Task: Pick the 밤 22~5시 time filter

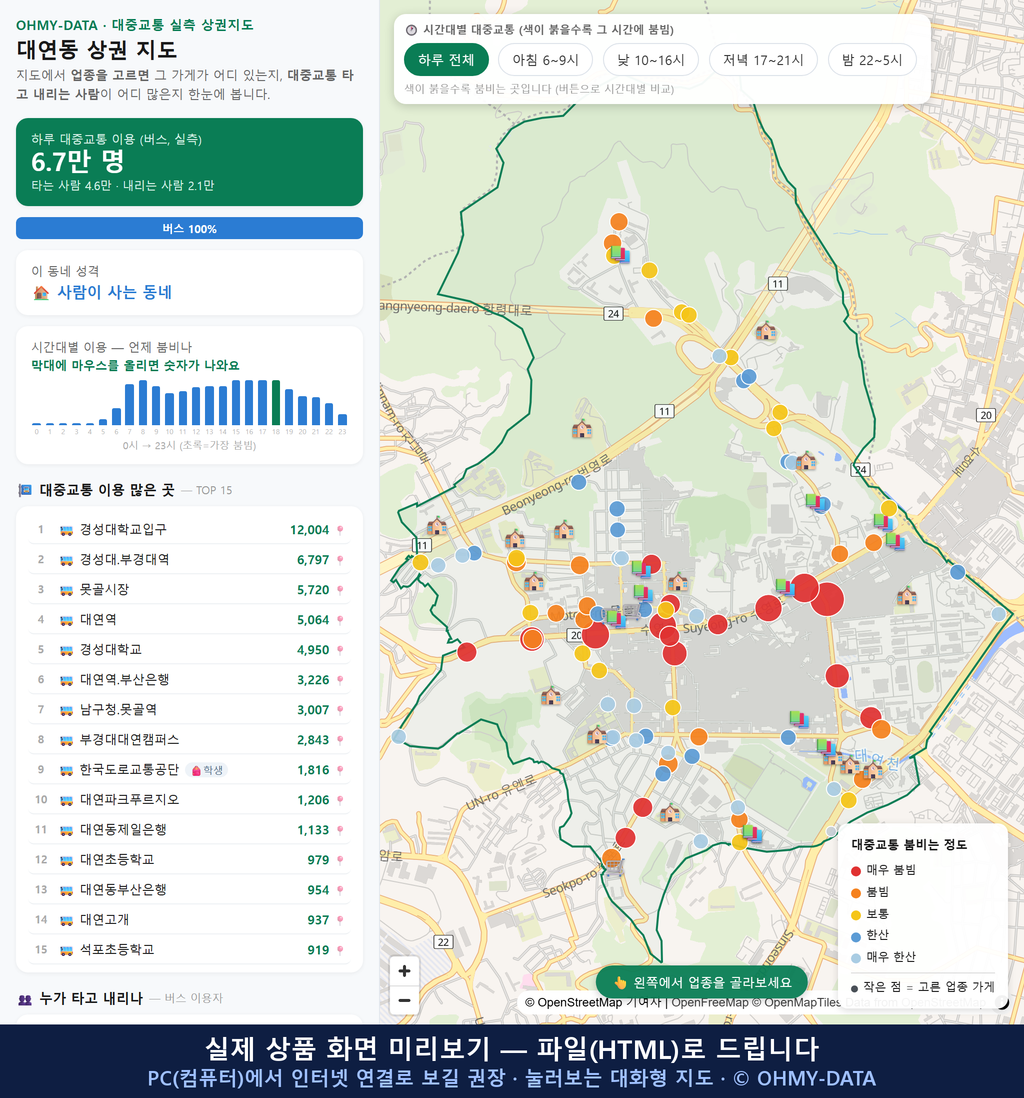Action: [x=872, y=60]
